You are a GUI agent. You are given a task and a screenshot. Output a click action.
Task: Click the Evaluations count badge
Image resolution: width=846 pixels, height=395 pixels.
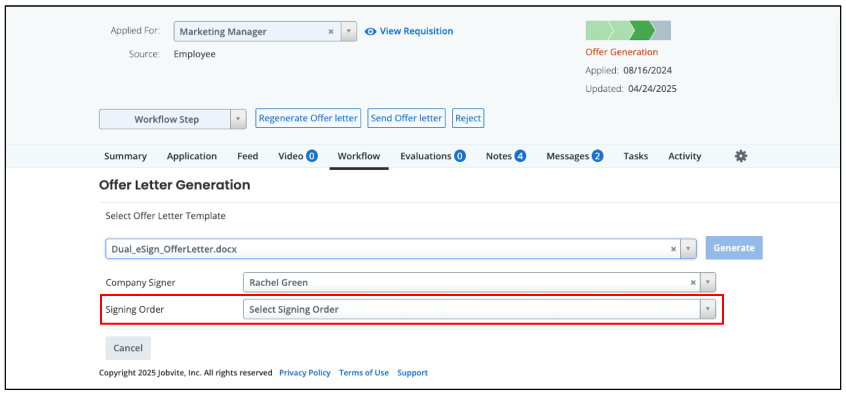coord(460,156)
